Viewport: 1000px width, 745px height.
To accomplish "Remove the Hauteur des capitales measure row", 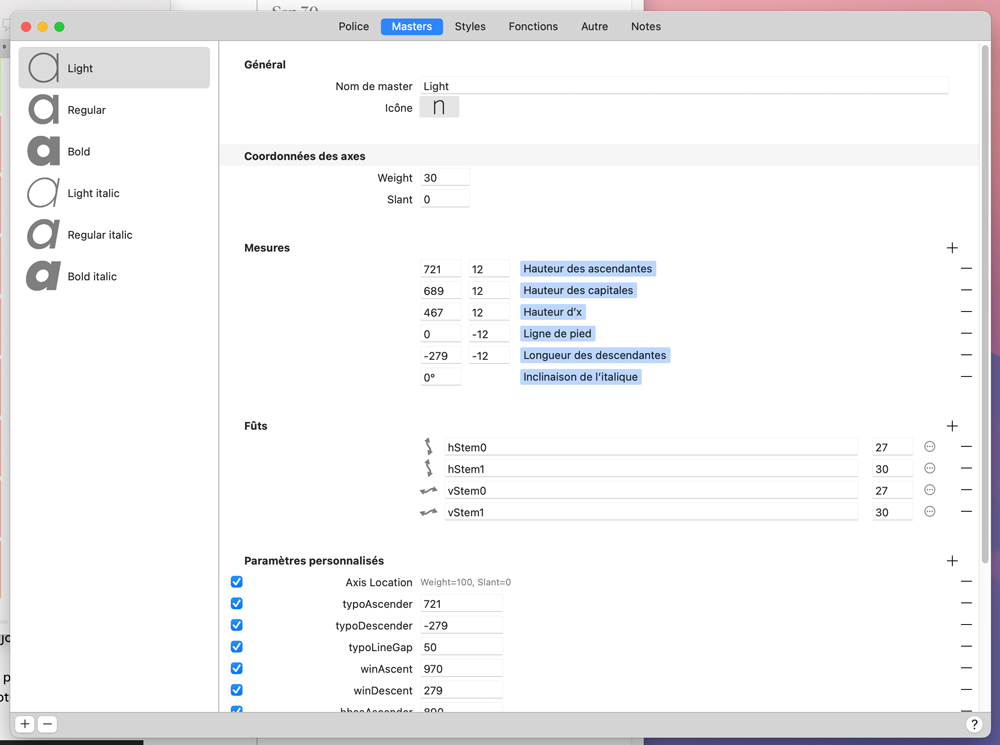I will pos(966,290).
